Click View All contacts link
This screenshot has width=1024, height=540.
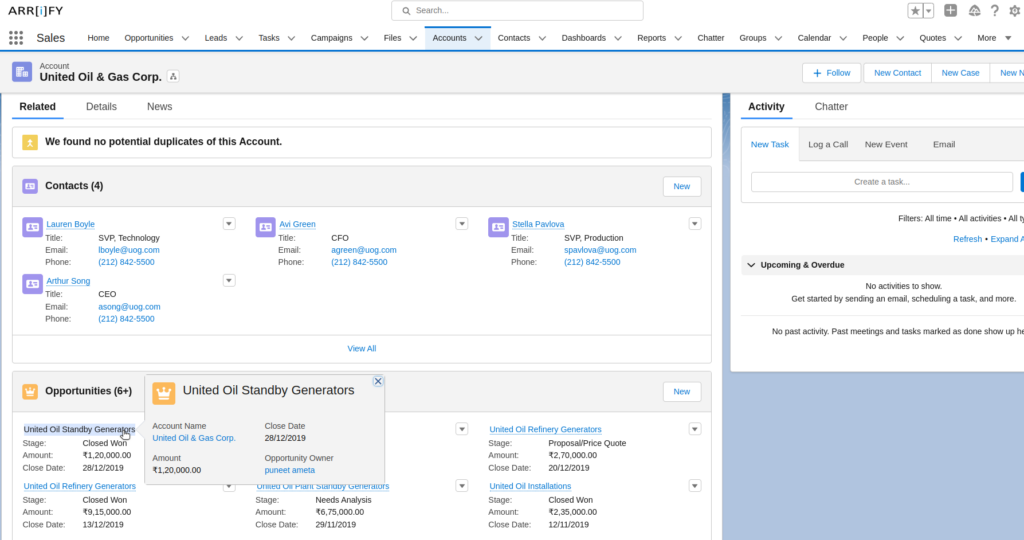[362, 348]
